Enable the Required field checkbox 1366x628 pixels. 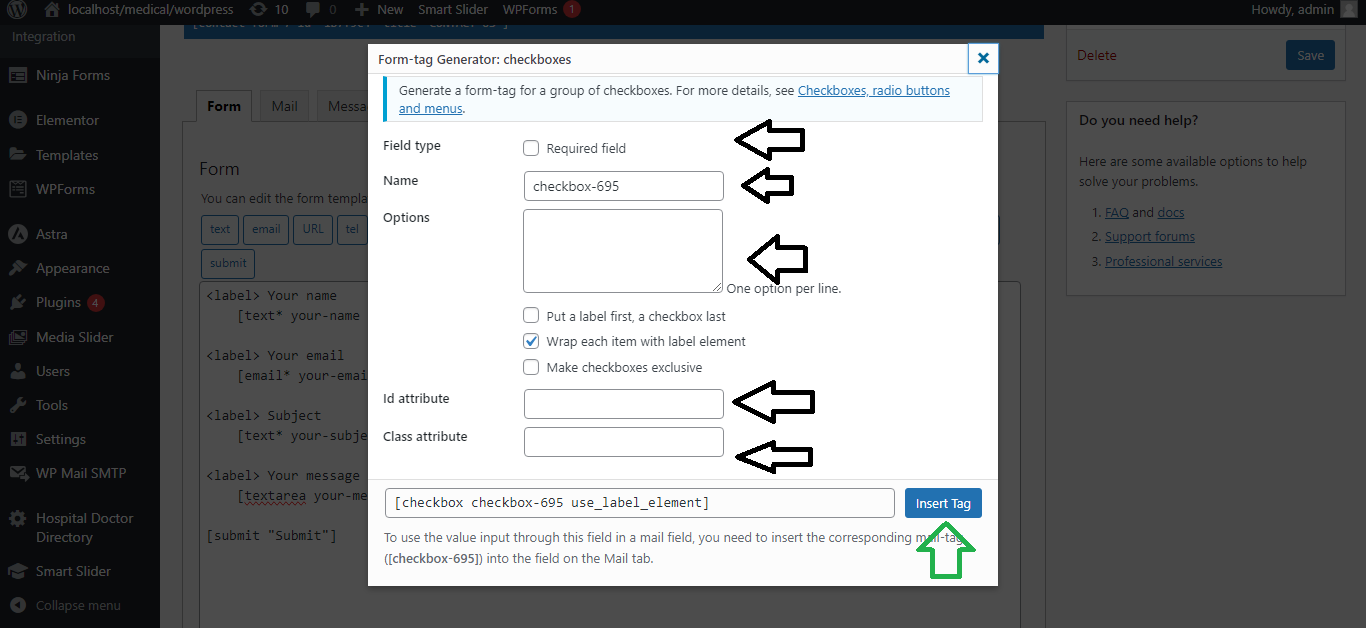coord(531,148)
